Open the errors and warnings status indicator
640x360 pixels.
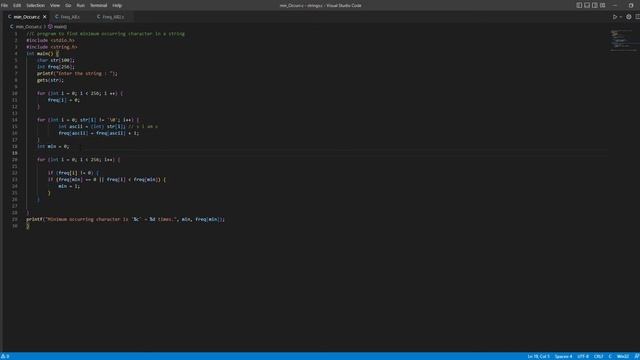5,356
